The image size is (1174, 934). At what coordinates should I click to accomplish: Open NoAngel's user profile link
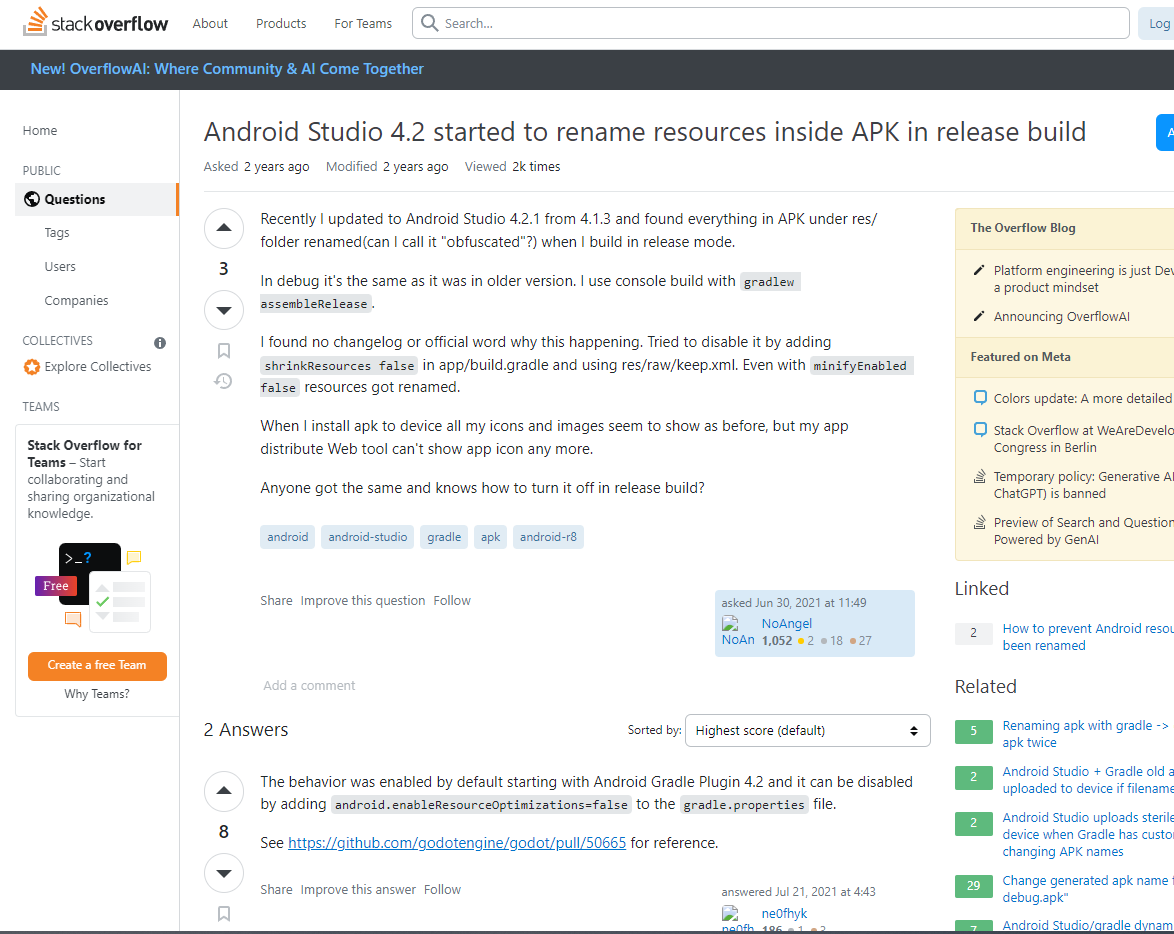pyautogui.click(x=787, y=623)
